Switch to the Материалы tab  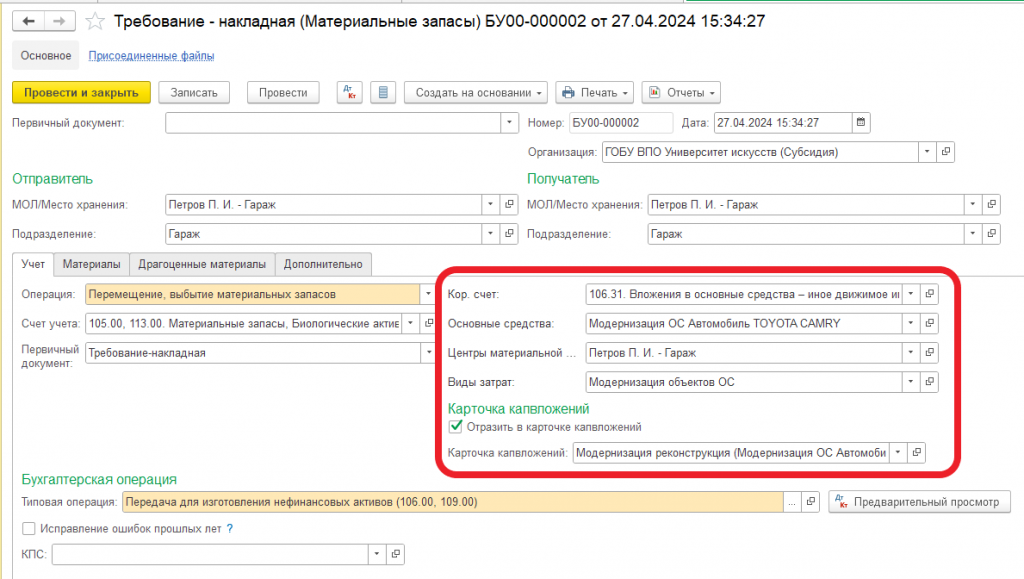tap(91, 264)
